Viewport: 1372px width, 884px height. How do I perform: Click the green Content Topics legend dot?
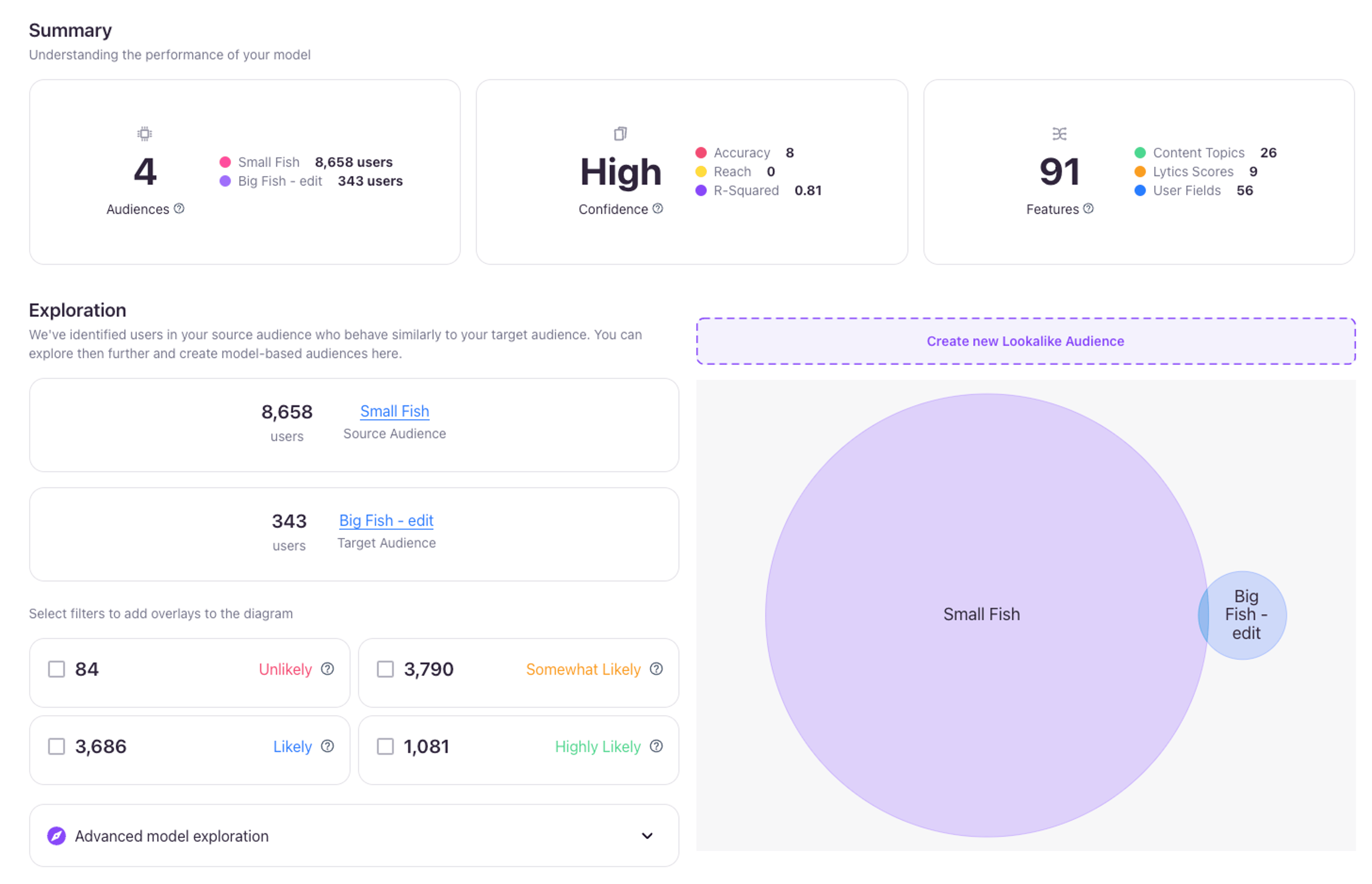[x=1140, y=153]
